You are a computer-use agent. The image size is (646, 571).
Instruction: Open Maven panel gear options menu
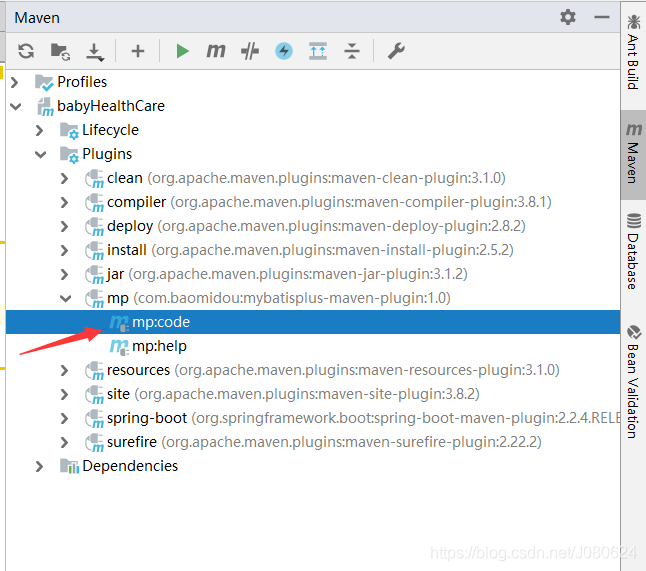(x=568, y=17)
